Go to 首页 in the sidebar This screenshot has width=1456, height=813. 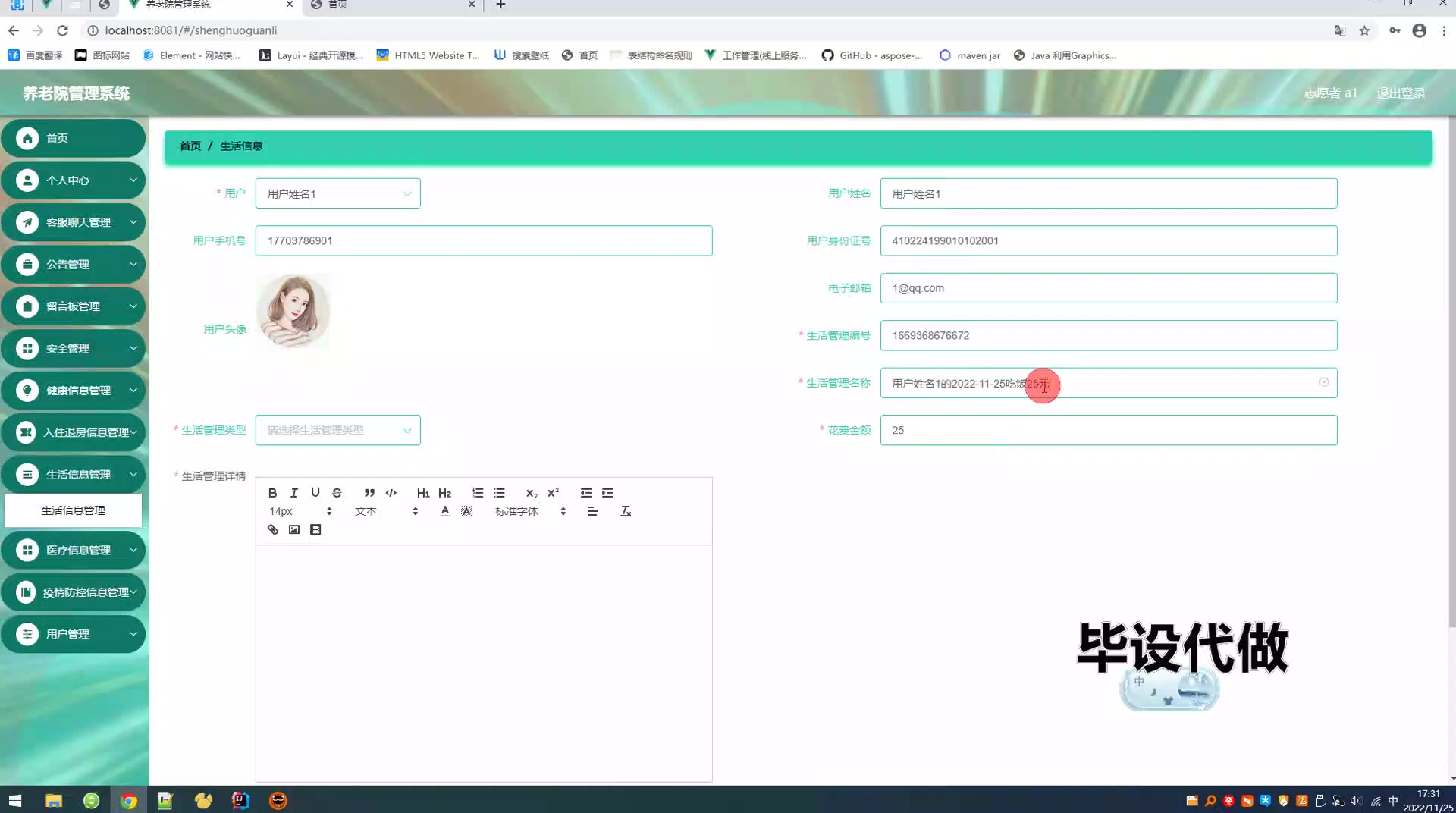[x=73, y=138]
